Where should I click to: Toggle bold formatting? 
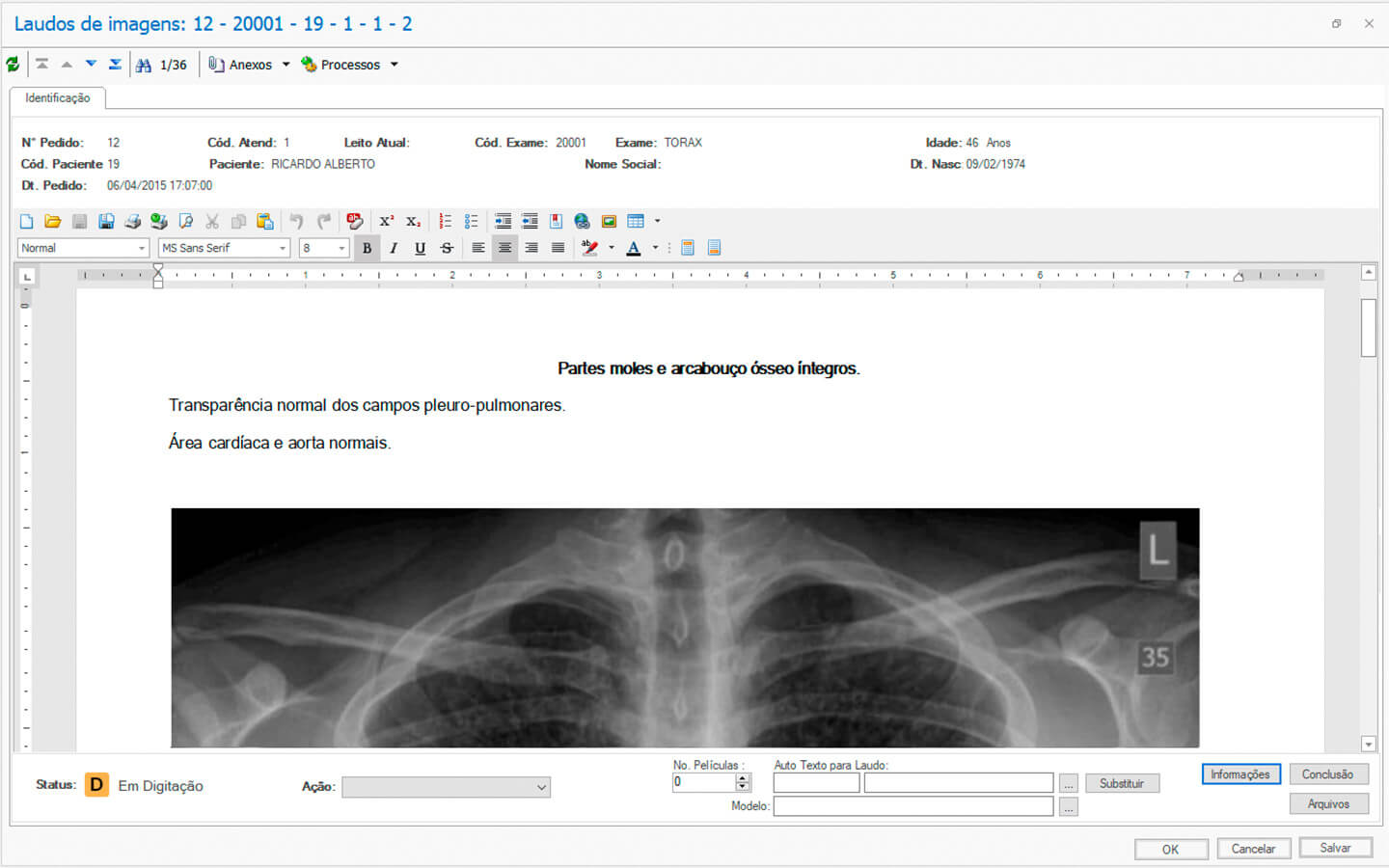(367, 248)
